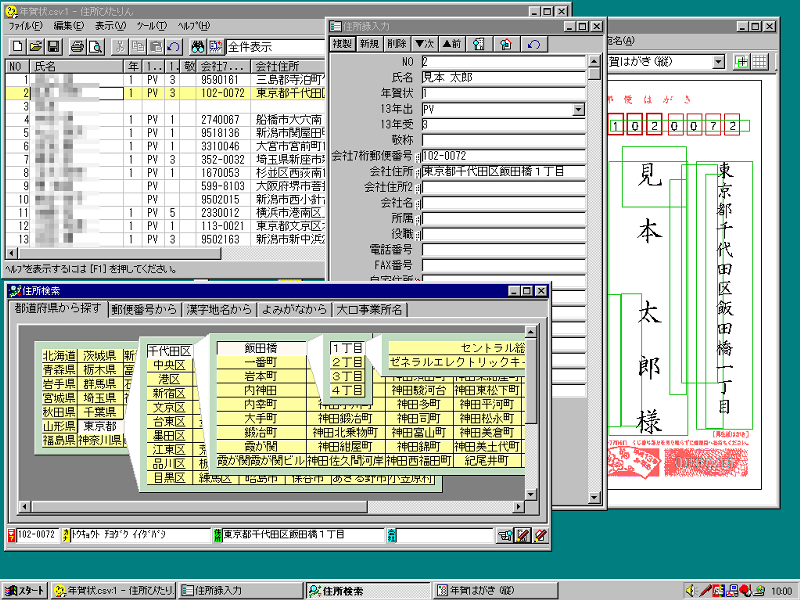Click the pointing-hand icon in 住所検索
The width and height of the screenshot is (800, 600).
pyautogui.click(x=505, y=535)
